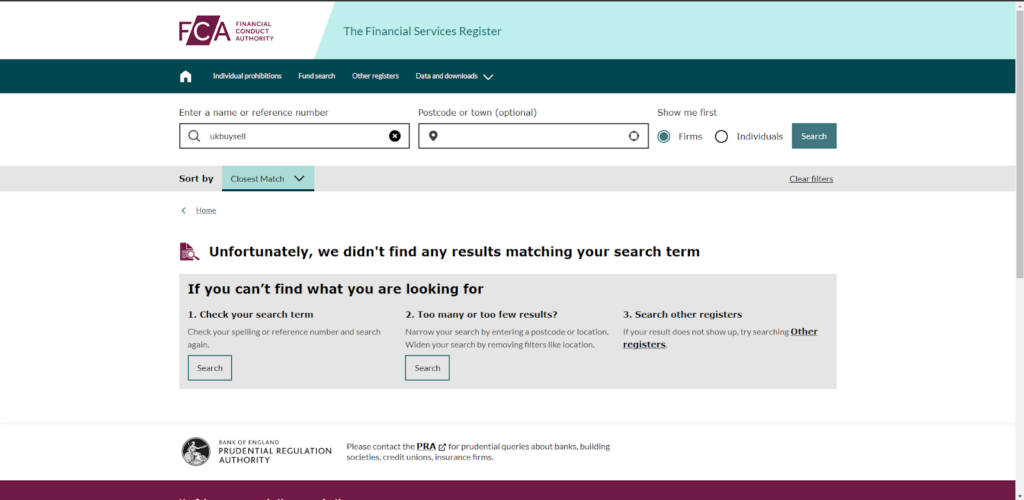Screen dimensions: 1024x500
Task: Expand the Data and downloads menu
Action: click(x=455, y=76)
